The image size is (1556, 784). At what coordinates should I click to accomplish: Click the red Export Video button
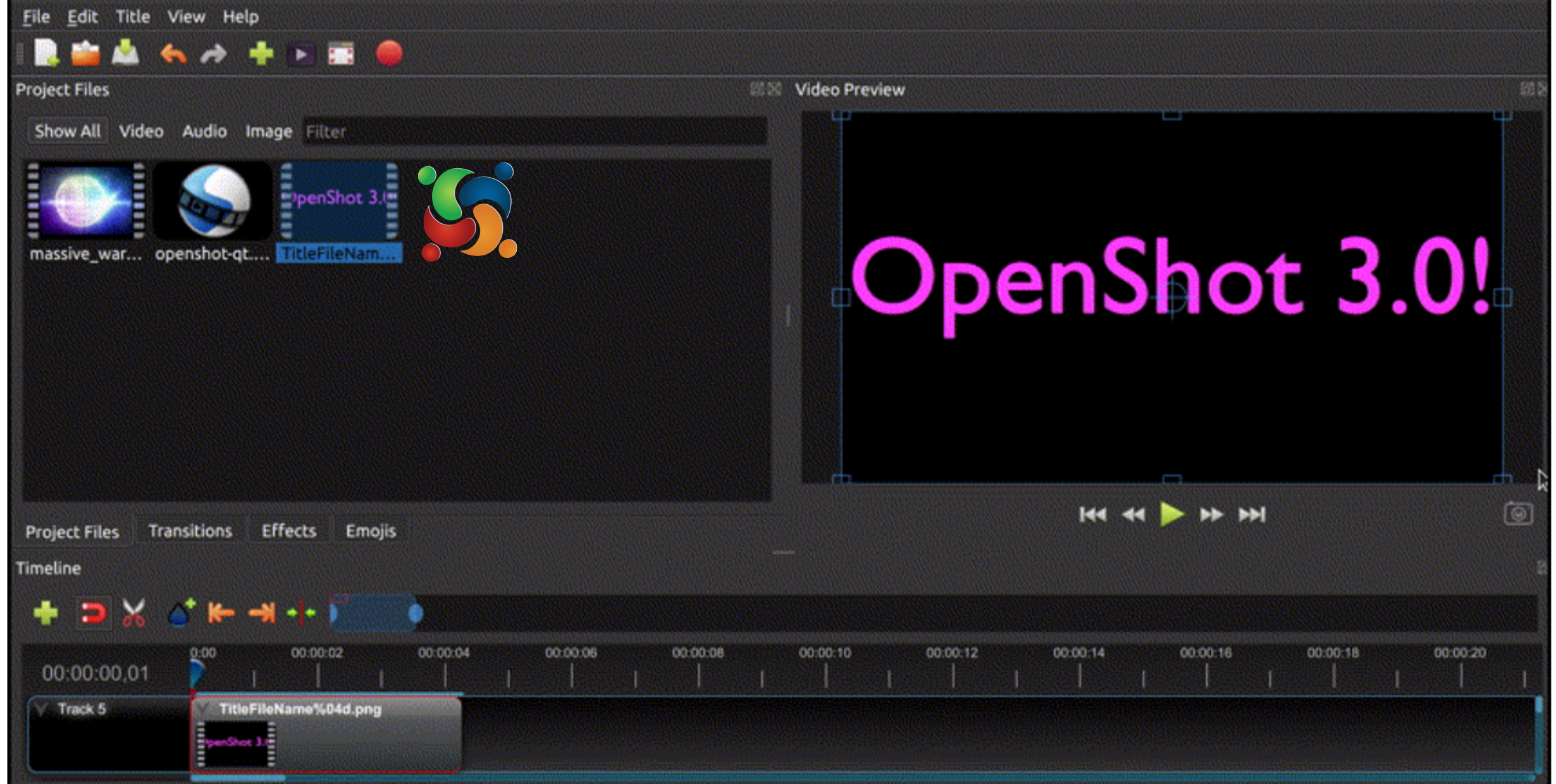389,54
